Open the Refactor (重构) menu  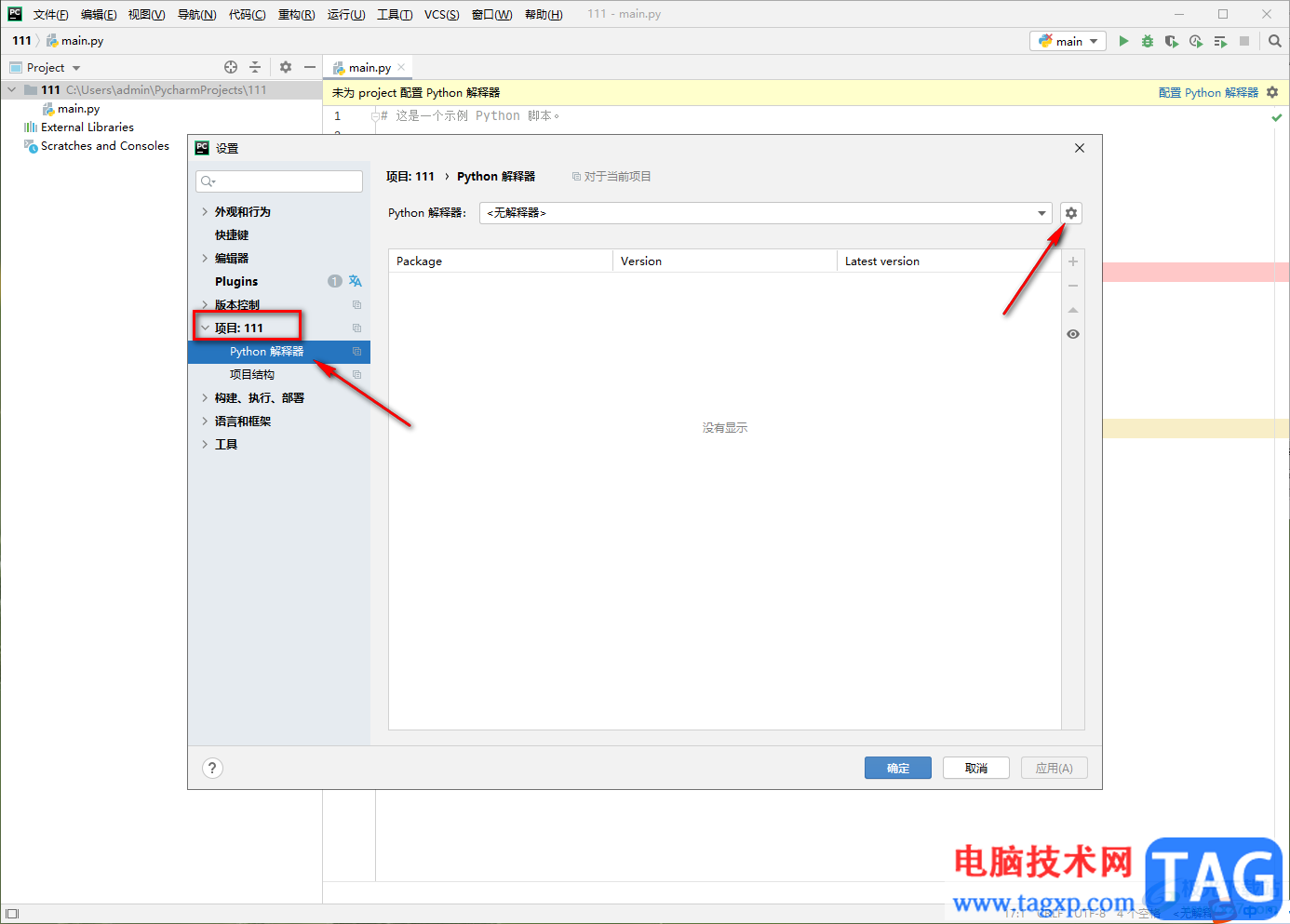[296, 14]
